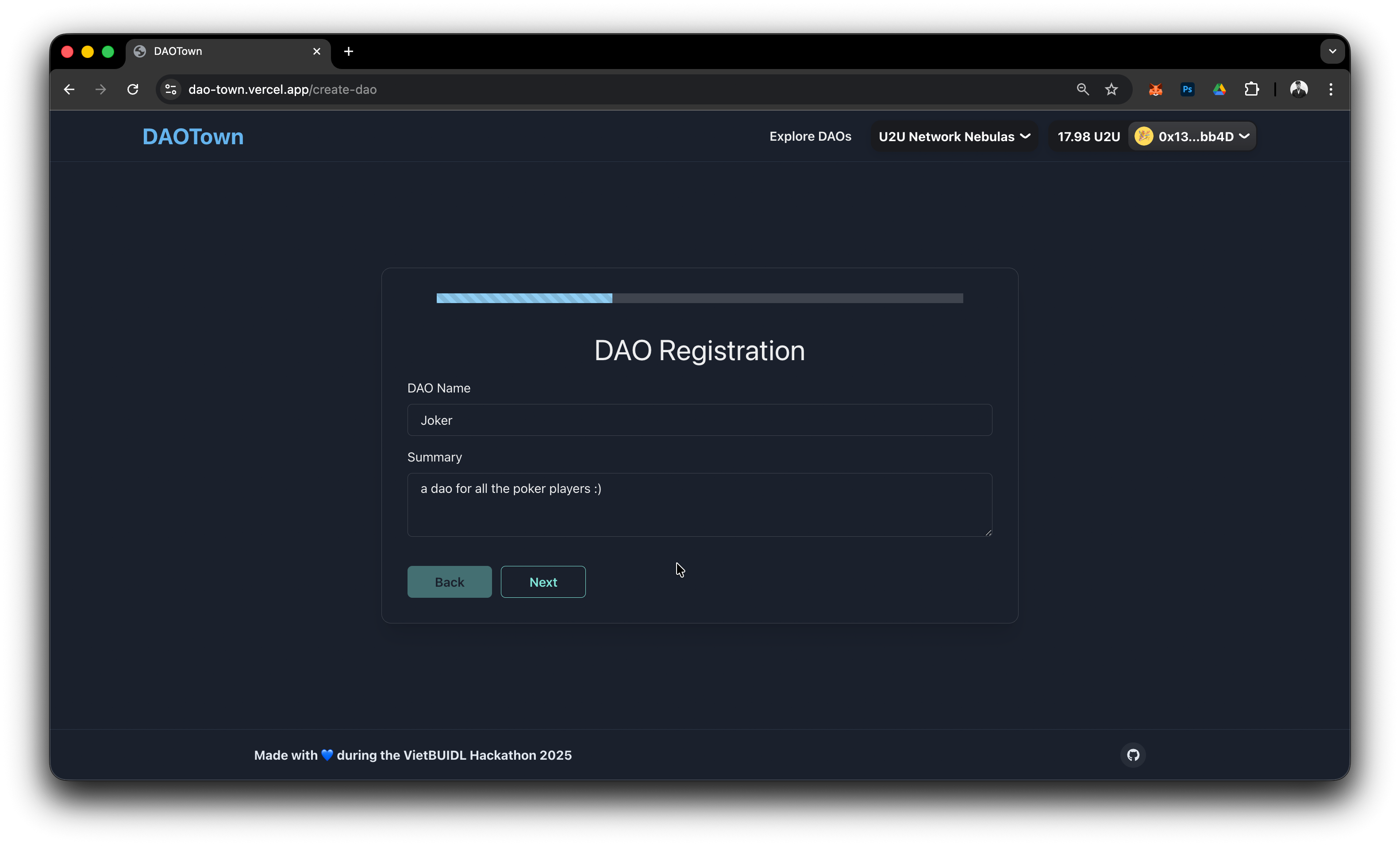Focus the DAO Name input field
1400x846 pixels.
click(x=700, y=420)
